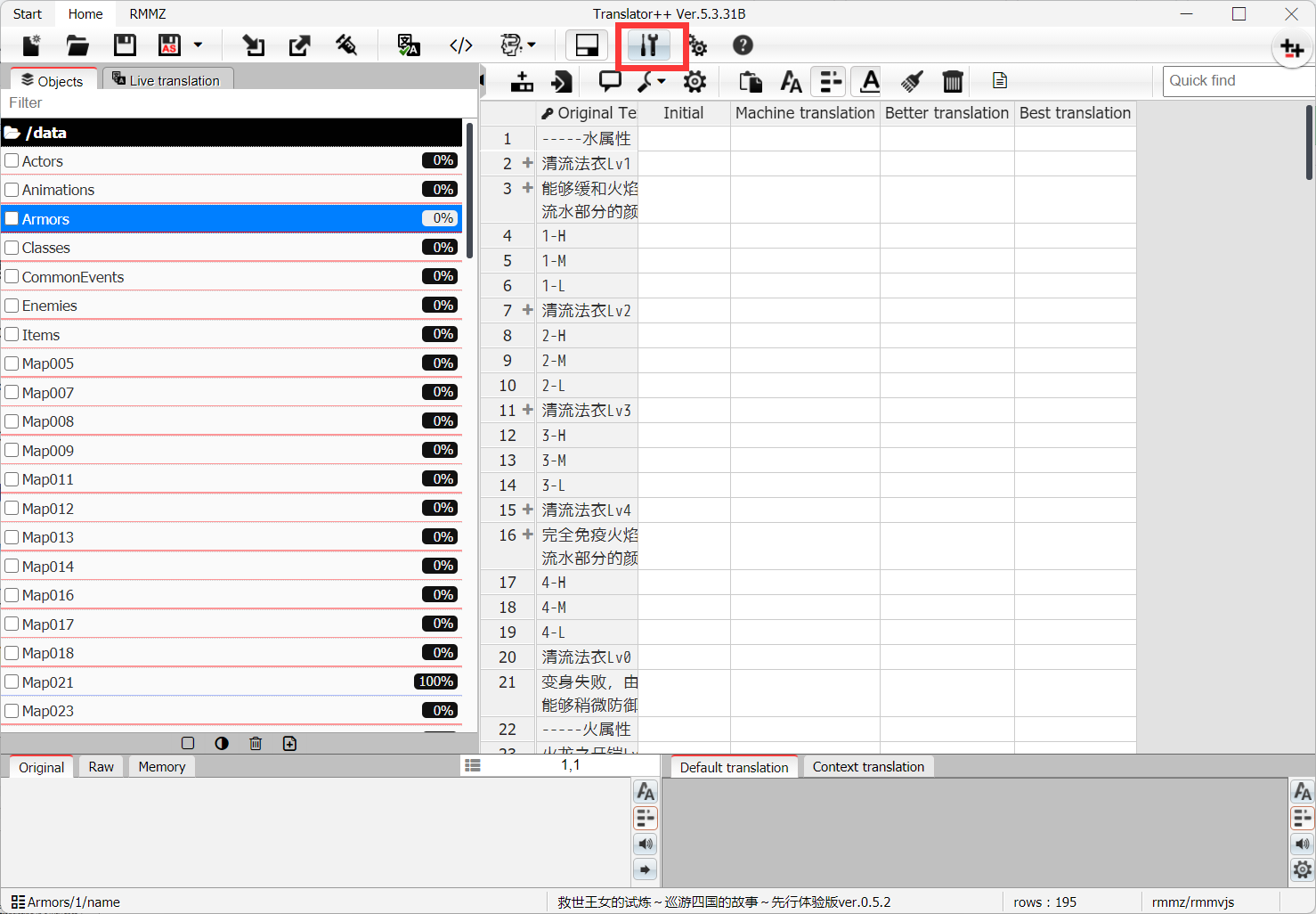Image resolution: width=1316 pixels, height=914 pixels.
Task: Open the code editor brackets icon
Action: 461,45
